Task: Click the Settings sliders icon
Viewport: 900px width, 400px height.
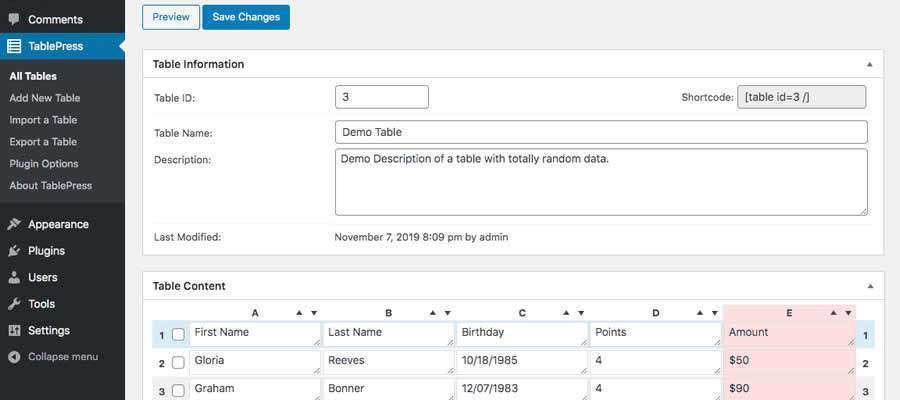Action: coord(14,330)
